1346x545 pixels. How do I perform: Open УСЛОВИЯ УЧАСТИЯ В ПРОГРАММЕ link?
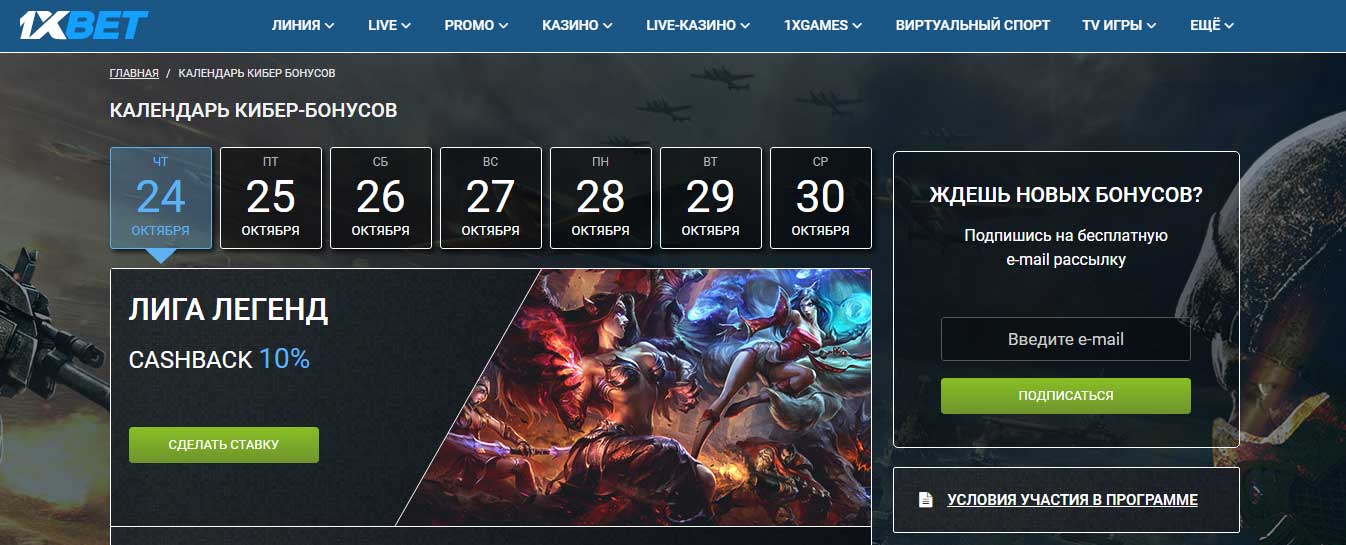(x=1072, y=500)
